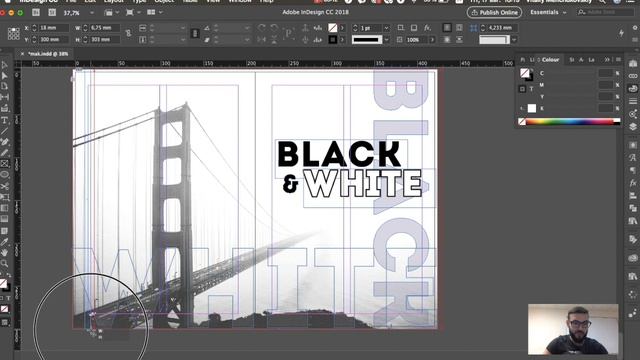This screenshot has height=360, width=640.
Task: Open the stroke weight dropdown
Action: coord(386,28)
